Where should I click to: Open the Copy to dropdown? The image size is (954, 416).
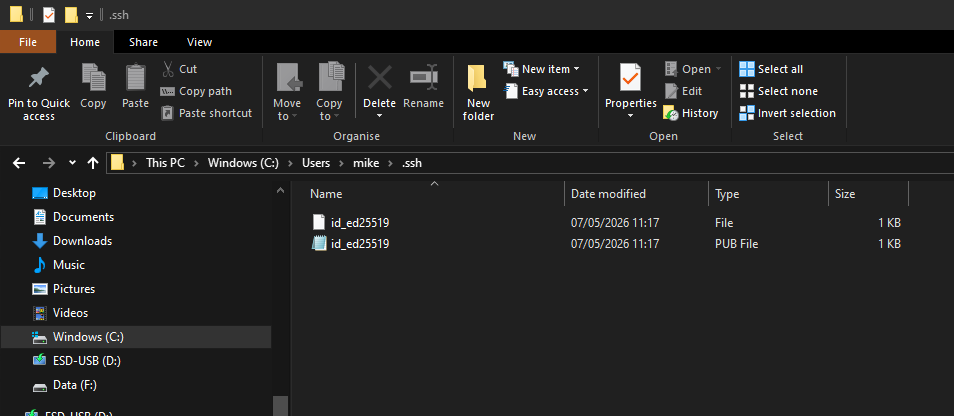(329, 92)
